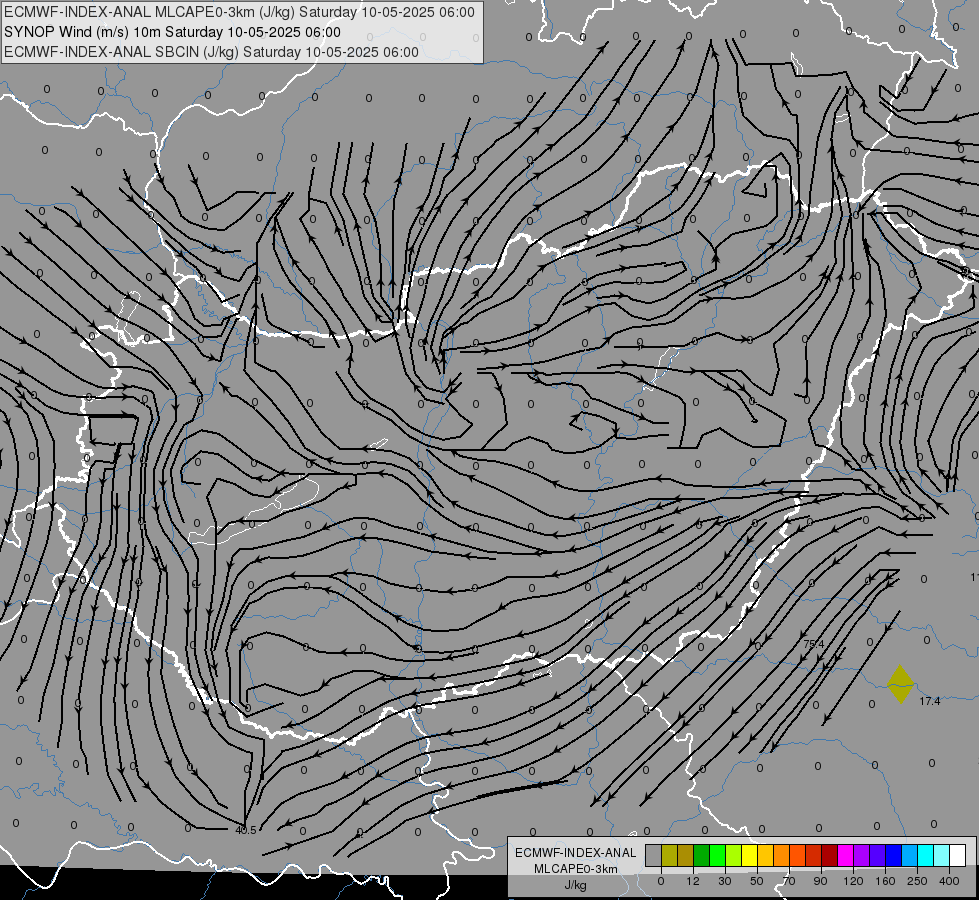Click the legend tick label 160
The width and height of the screenshot is (979, 900).
(x=885, y=881)
